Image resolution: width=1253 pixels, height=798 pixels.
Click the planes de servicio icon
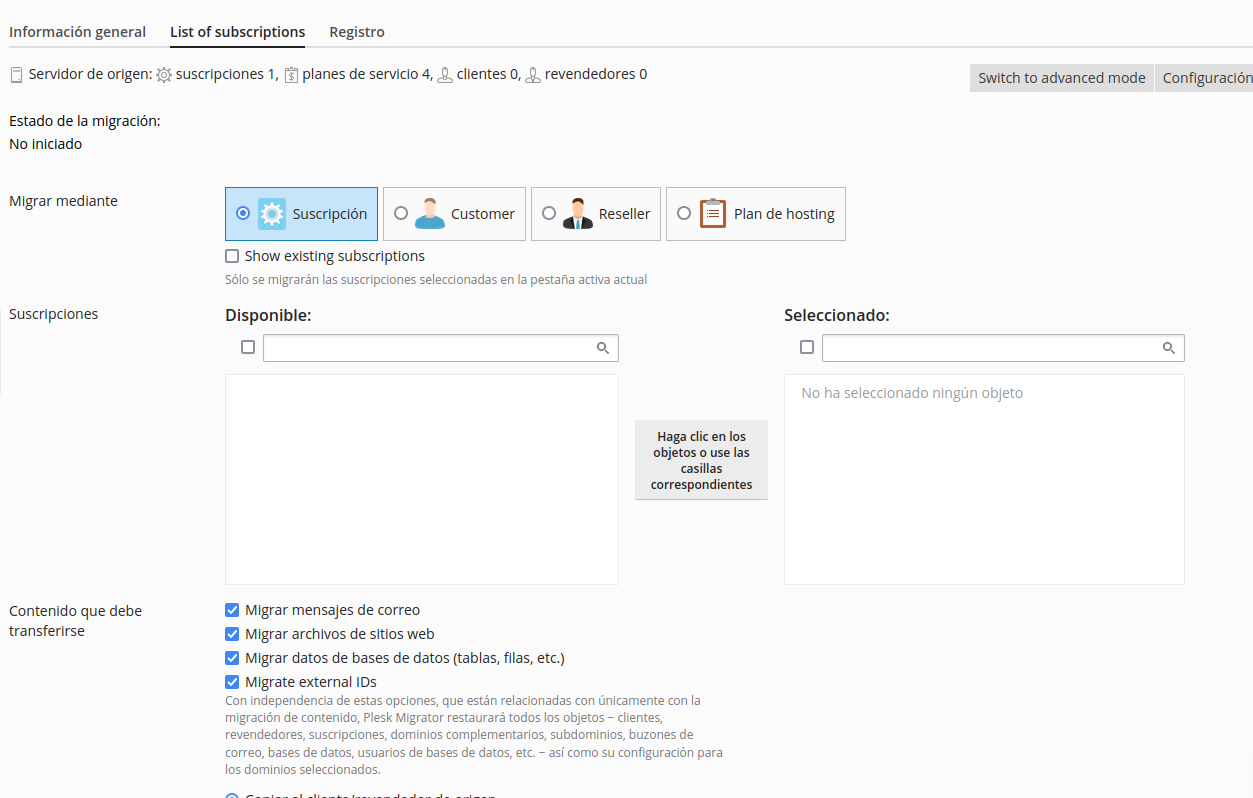(291, 75)
